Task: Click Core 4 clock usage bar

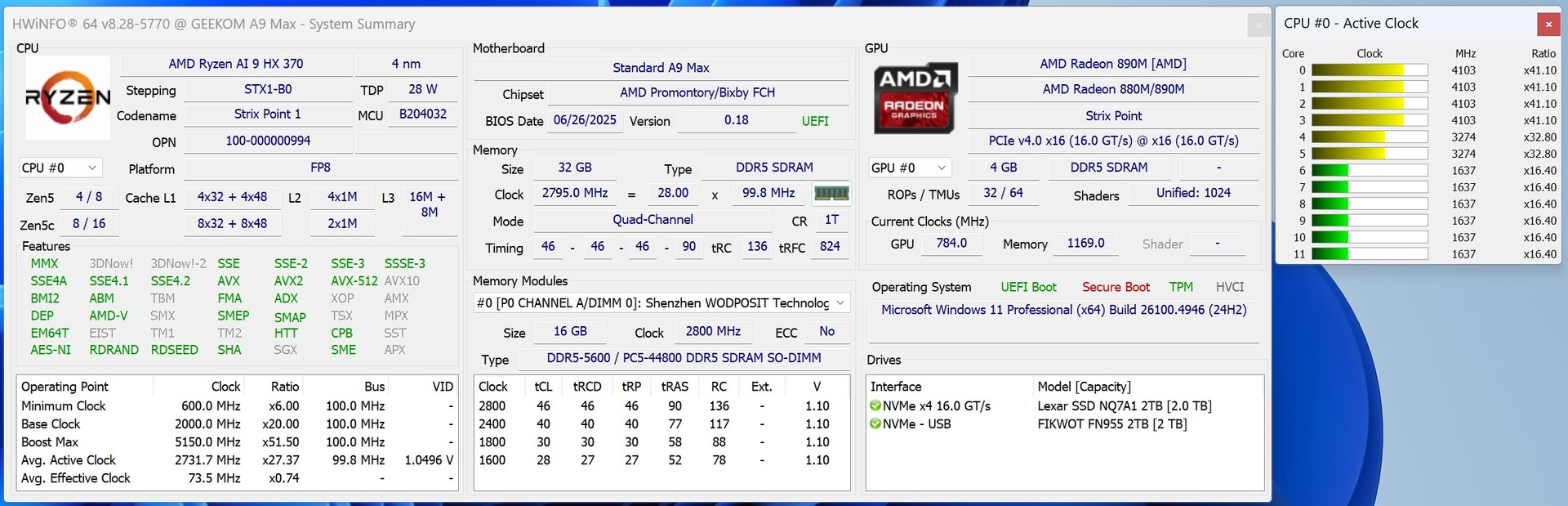Action: click(x=1370, y=137)
